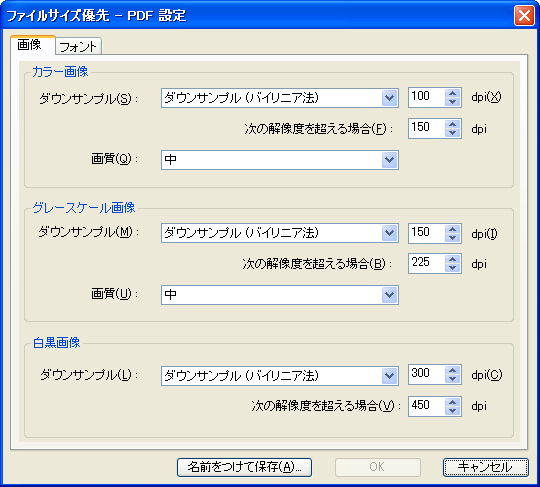Click the dpi(X) label
The height and width of the screenshot is (487, 540).
click(486, 97)
